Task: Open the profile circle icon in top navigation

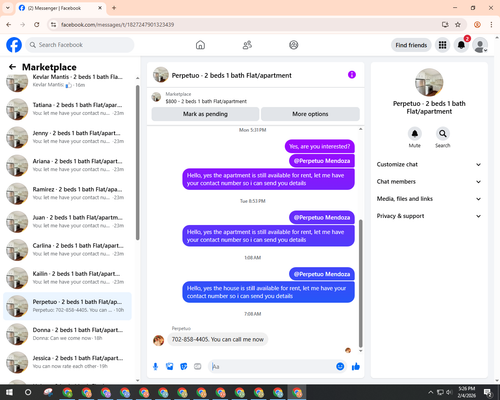Action: tap(294, 45)
